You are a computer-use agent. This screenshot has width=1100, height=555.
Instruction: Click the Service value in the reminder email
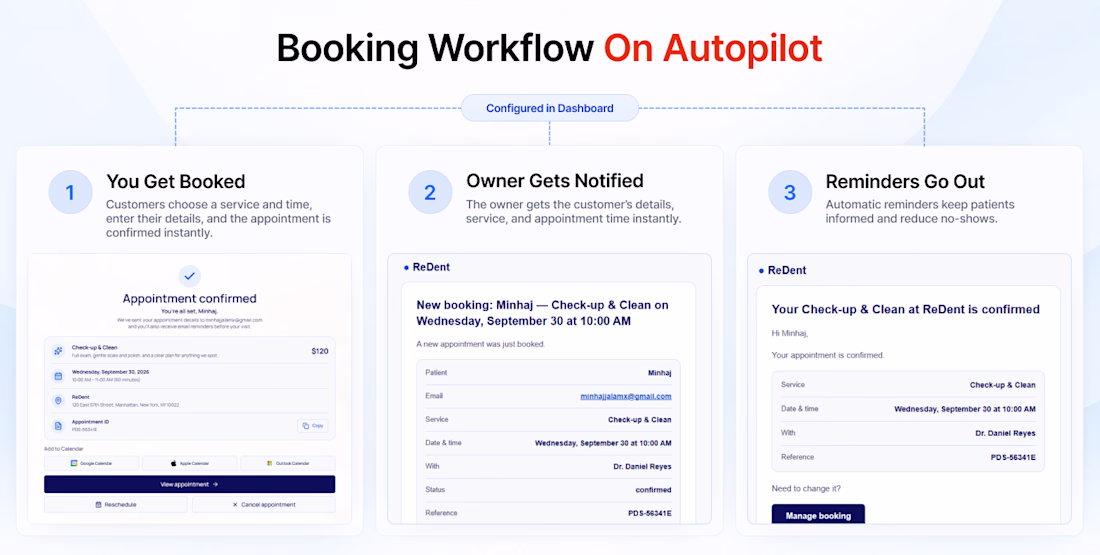click(1002, 385)
